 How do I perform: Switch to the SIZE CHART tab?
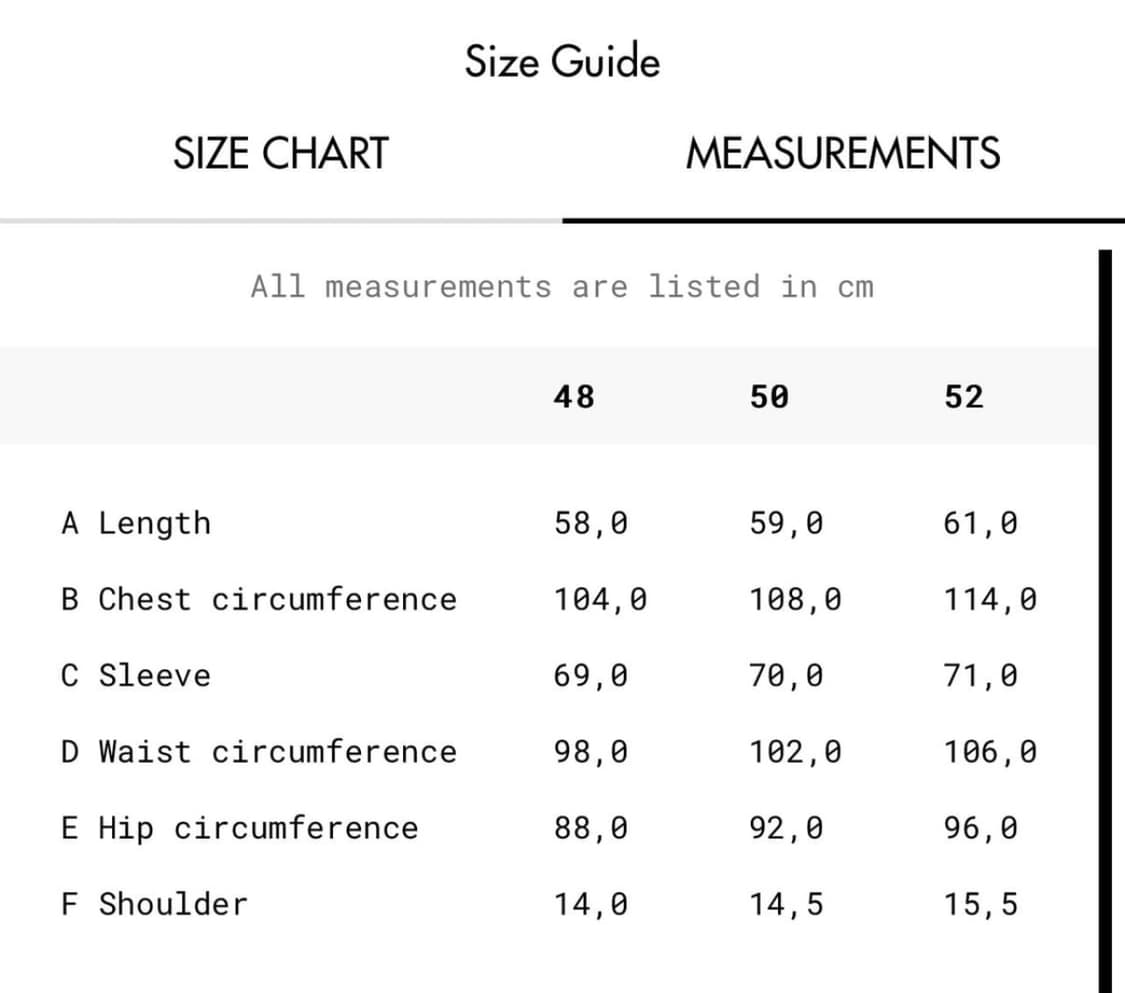click(280, 154)
